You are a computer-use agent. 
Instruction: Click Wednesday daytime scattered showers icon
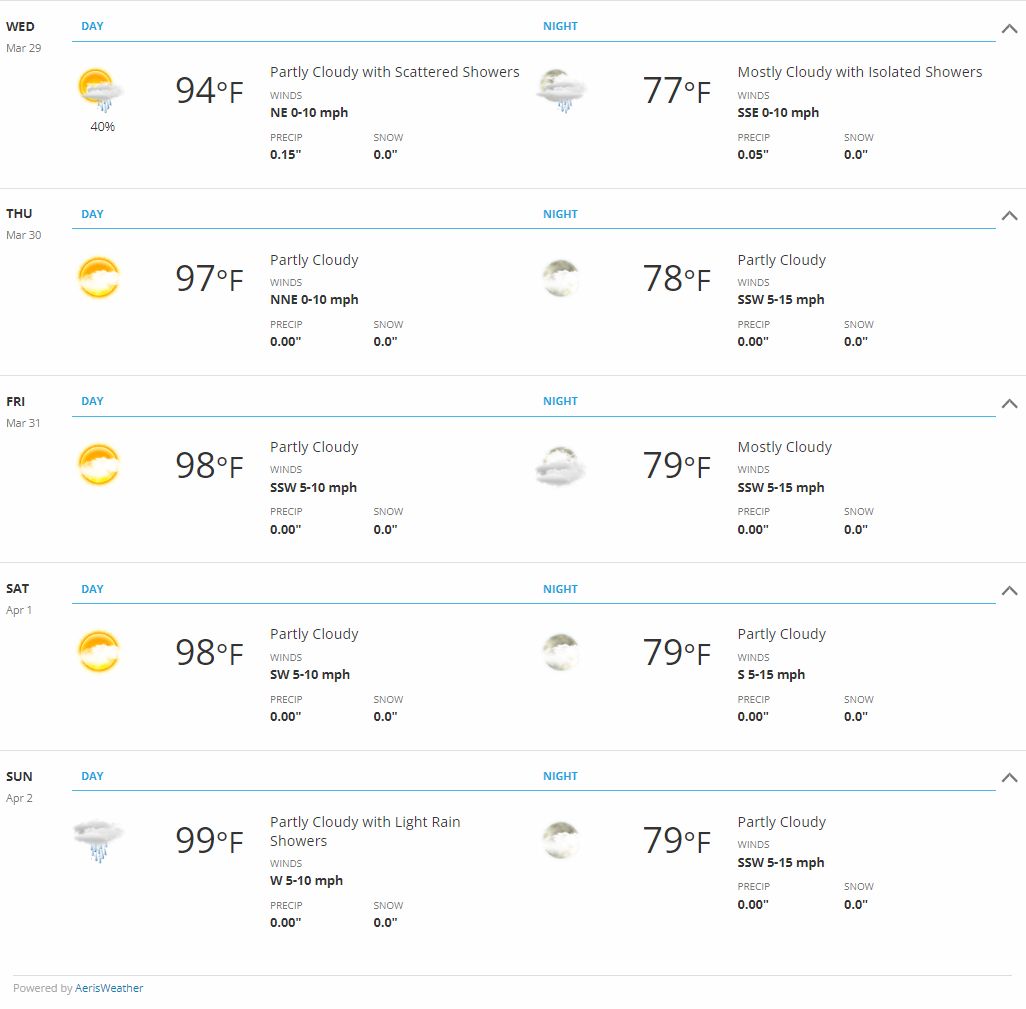pos(100,90)
